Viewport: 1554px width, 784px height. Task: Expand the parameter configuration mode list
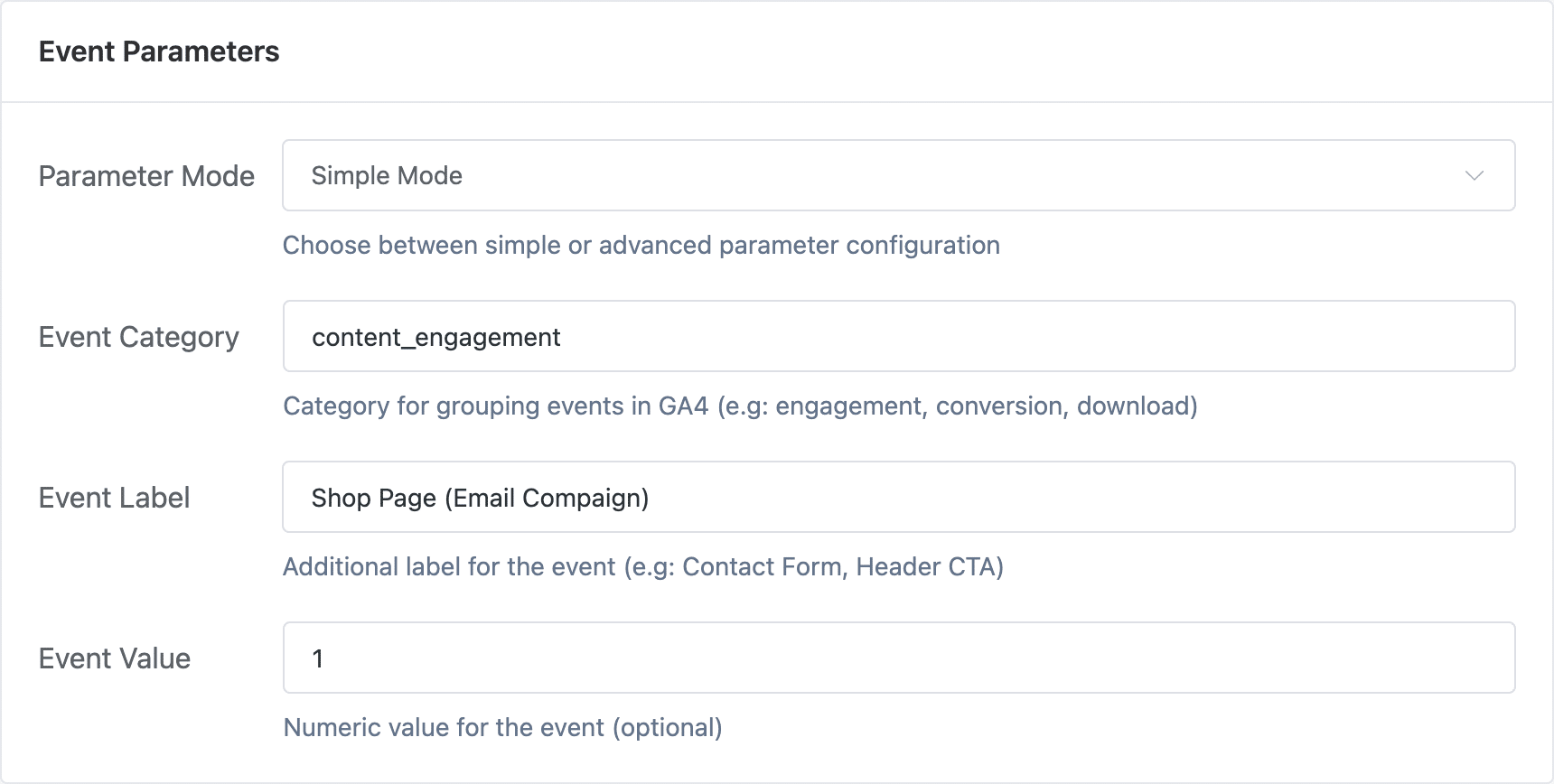897,175
